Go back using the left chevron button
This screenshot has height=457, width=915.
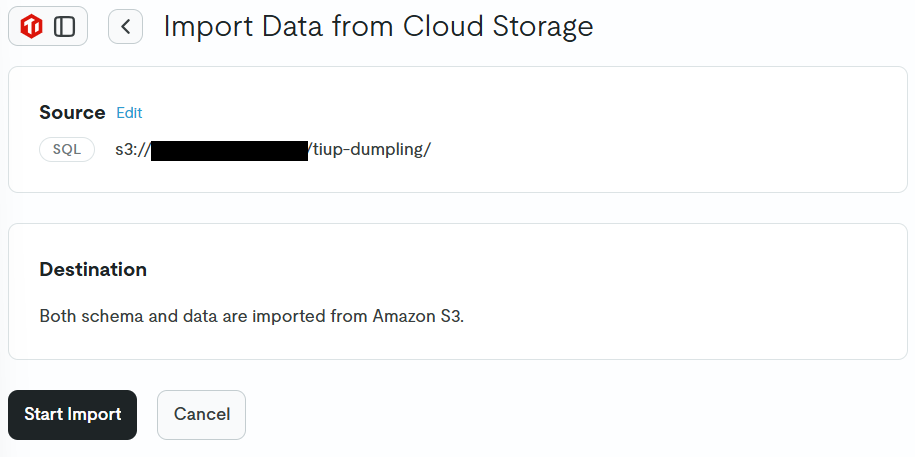(125, 27)
